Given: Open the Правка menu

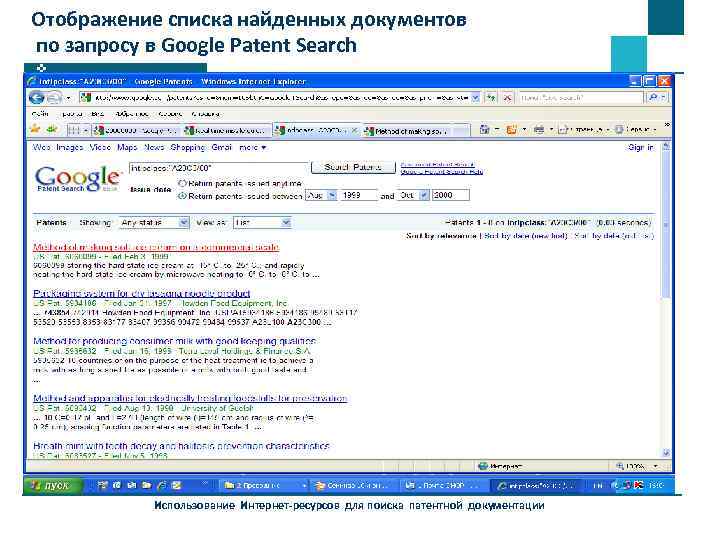Looking at the screenshot, I should pos(72,114).
